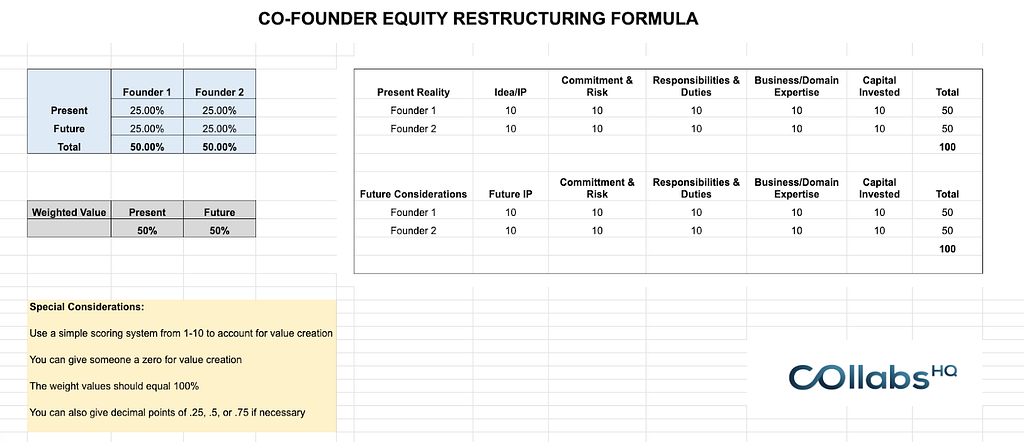This screenshot has height=442, width=1024.
Task: Select Founder 1 Present percentage cell
Action: point(147,110)
